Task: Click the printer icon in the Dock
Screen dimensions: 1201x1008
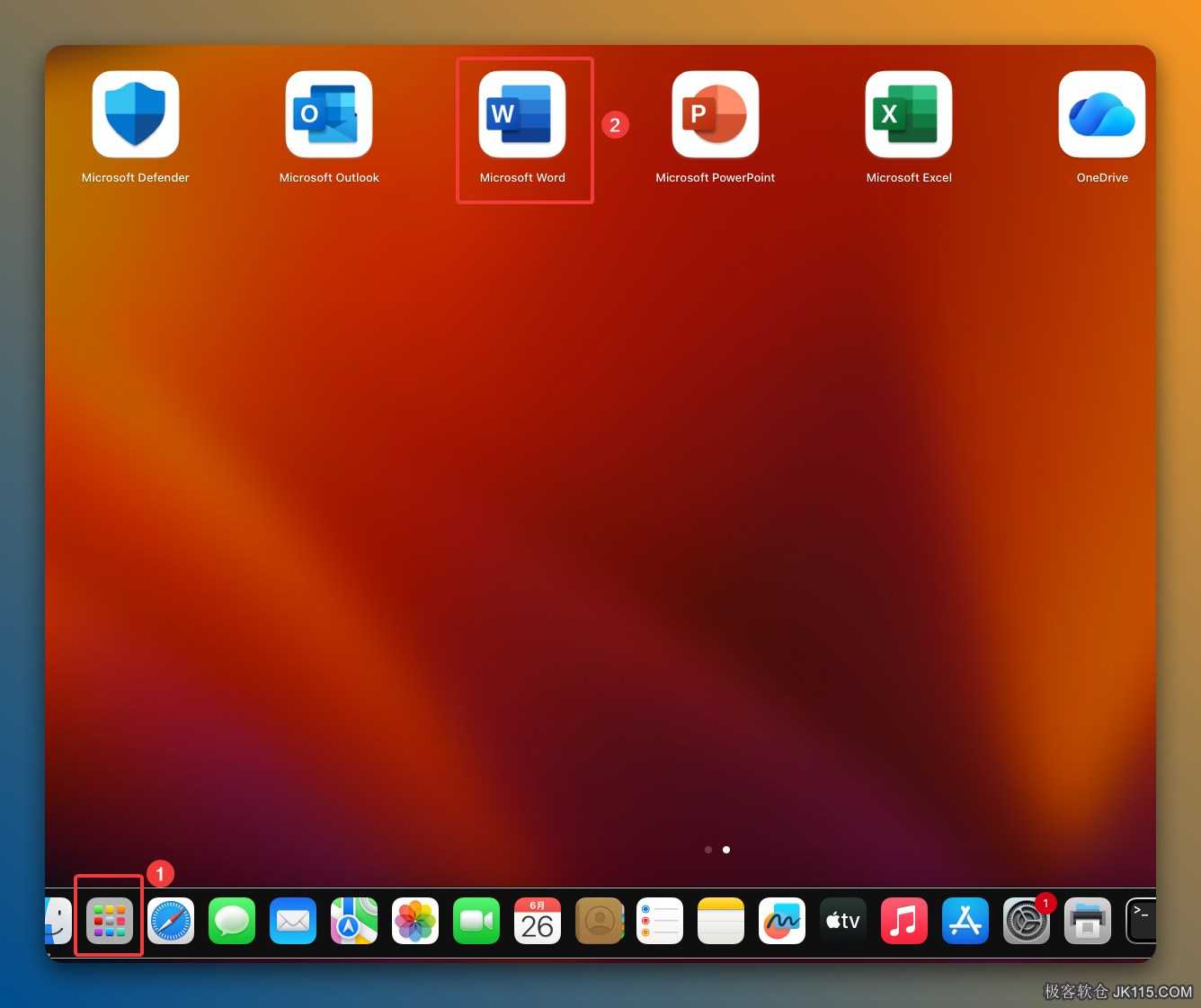Action: 1088,921
